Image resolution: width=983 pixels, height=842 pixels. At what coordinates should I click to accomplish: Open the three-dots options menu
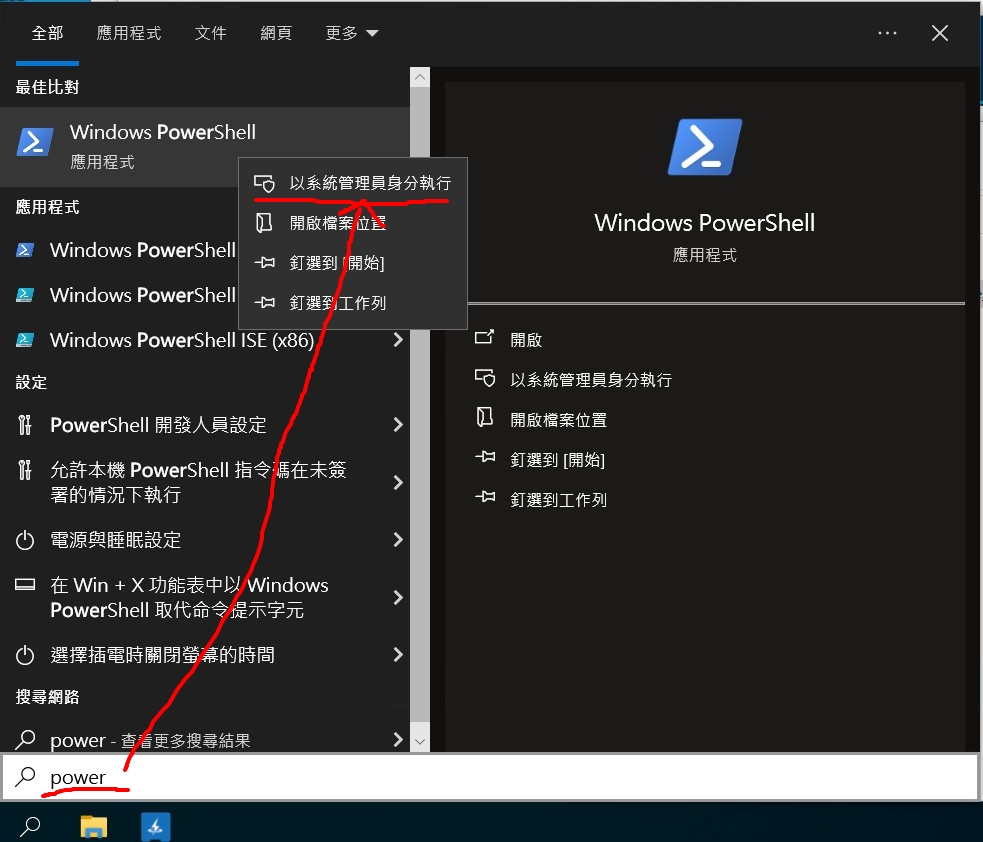point(887,33)
